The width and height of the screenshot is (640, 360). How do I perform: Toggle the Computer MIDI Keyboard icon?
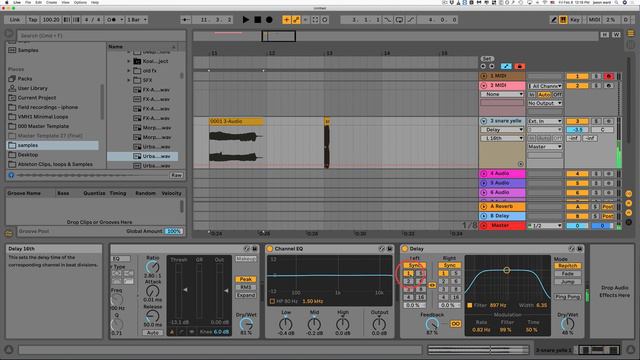pos(563,20)
